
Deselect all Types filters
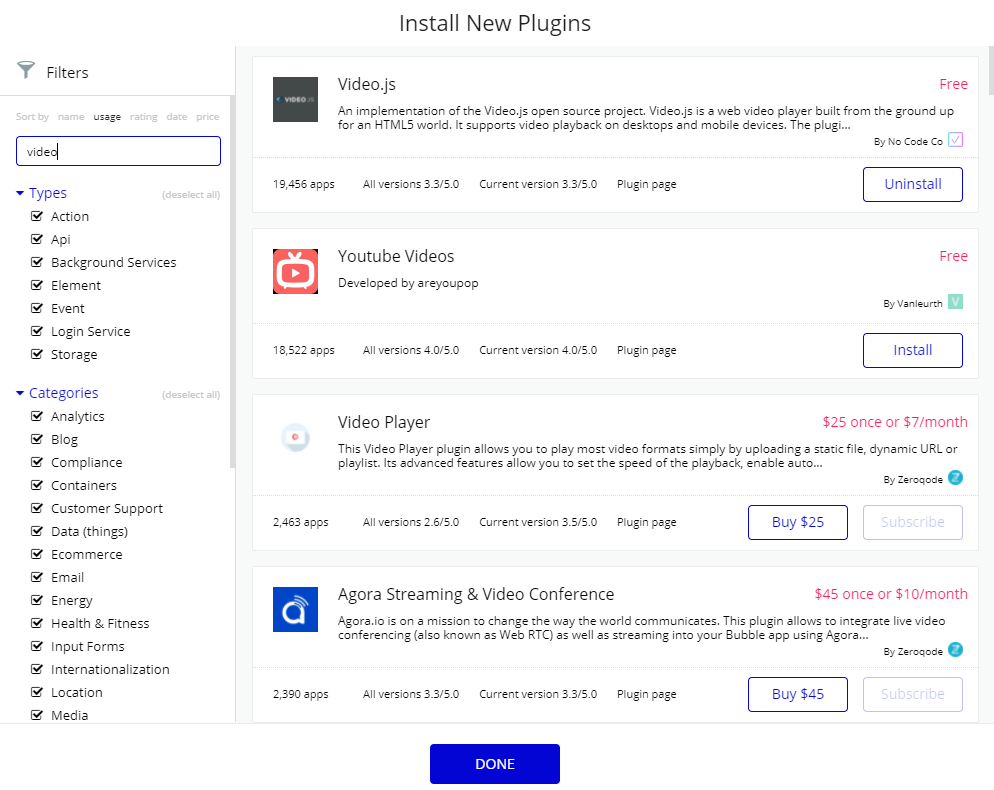[x=191, y=195]
